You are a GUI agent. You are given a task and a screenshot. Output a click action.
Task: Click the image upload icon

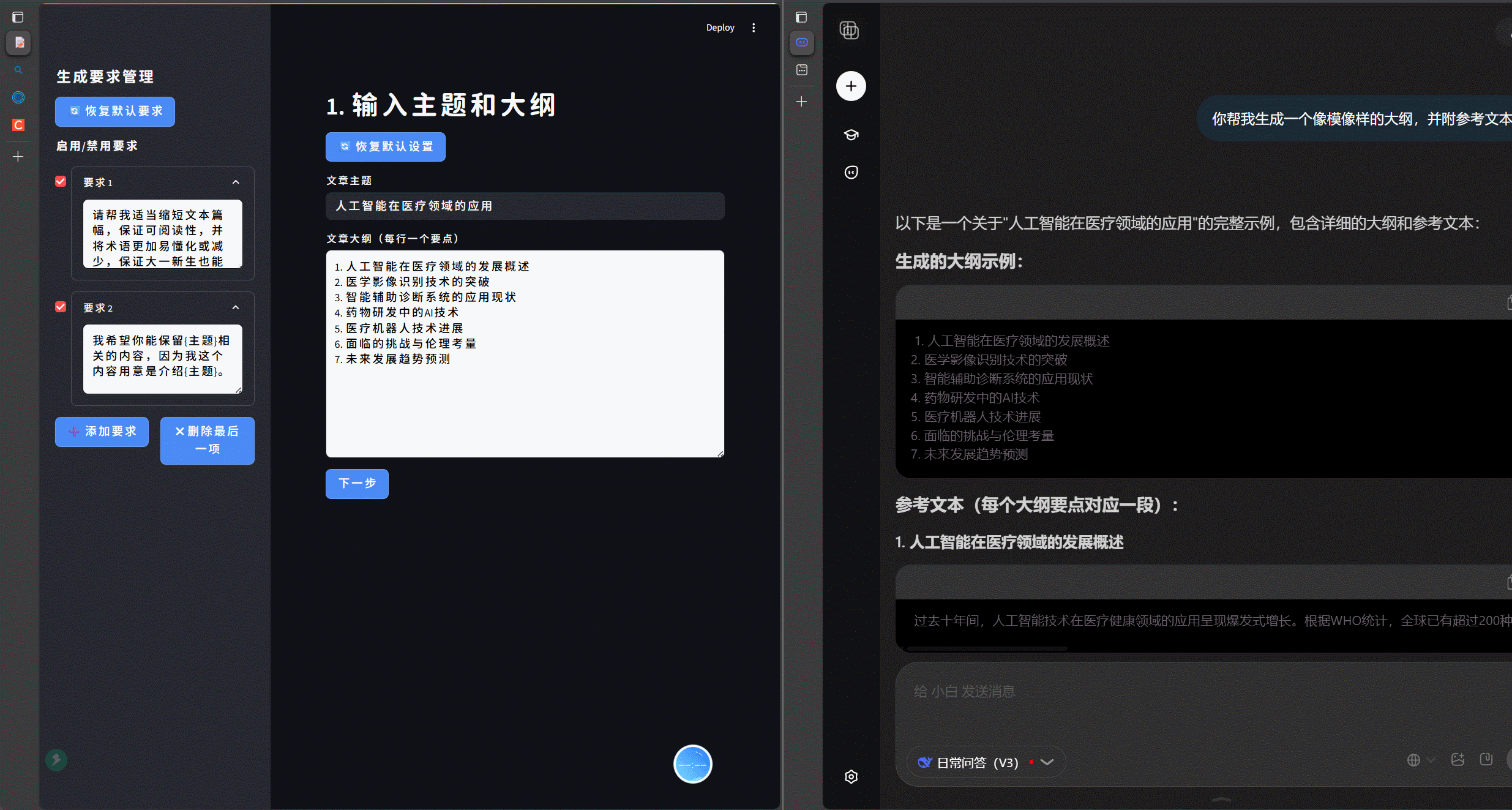(1458, 760)
